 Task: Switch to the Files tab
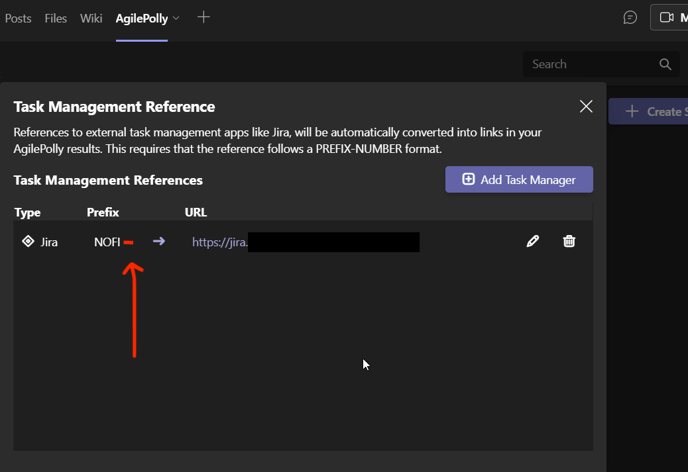click(x=56, y=18)
